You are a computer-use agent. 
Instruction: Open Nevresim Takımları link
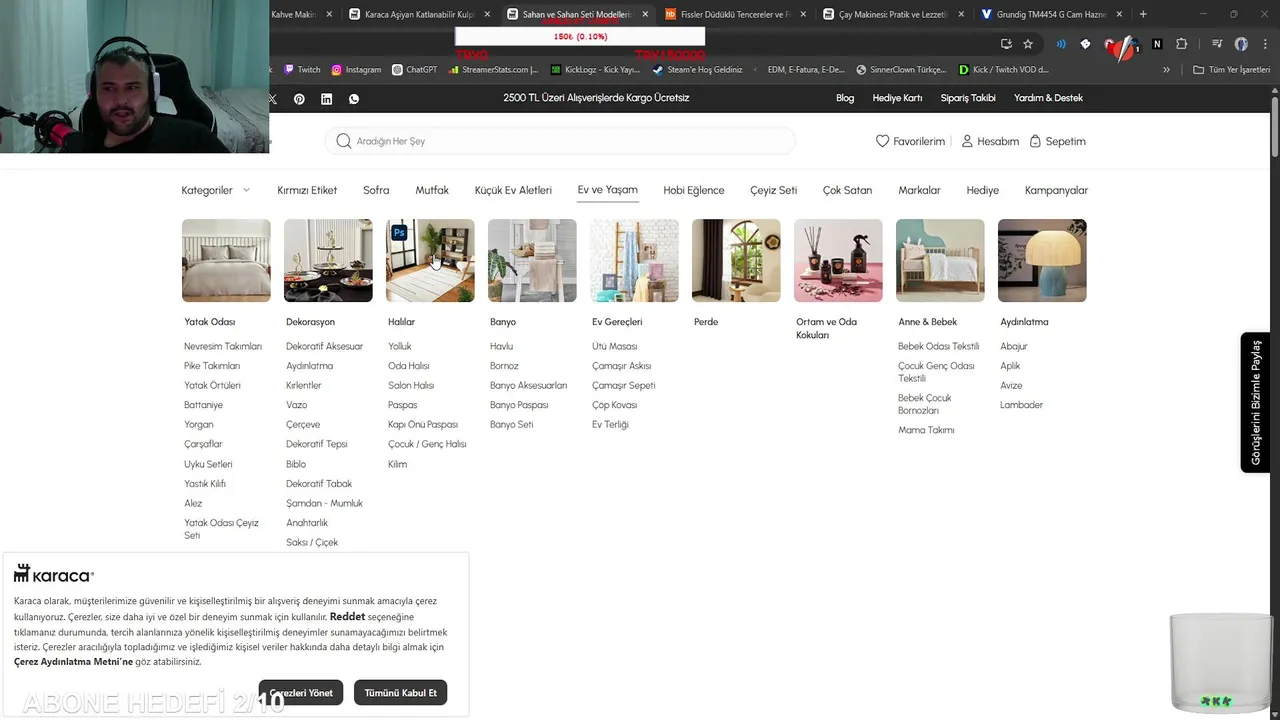(223, 346)
